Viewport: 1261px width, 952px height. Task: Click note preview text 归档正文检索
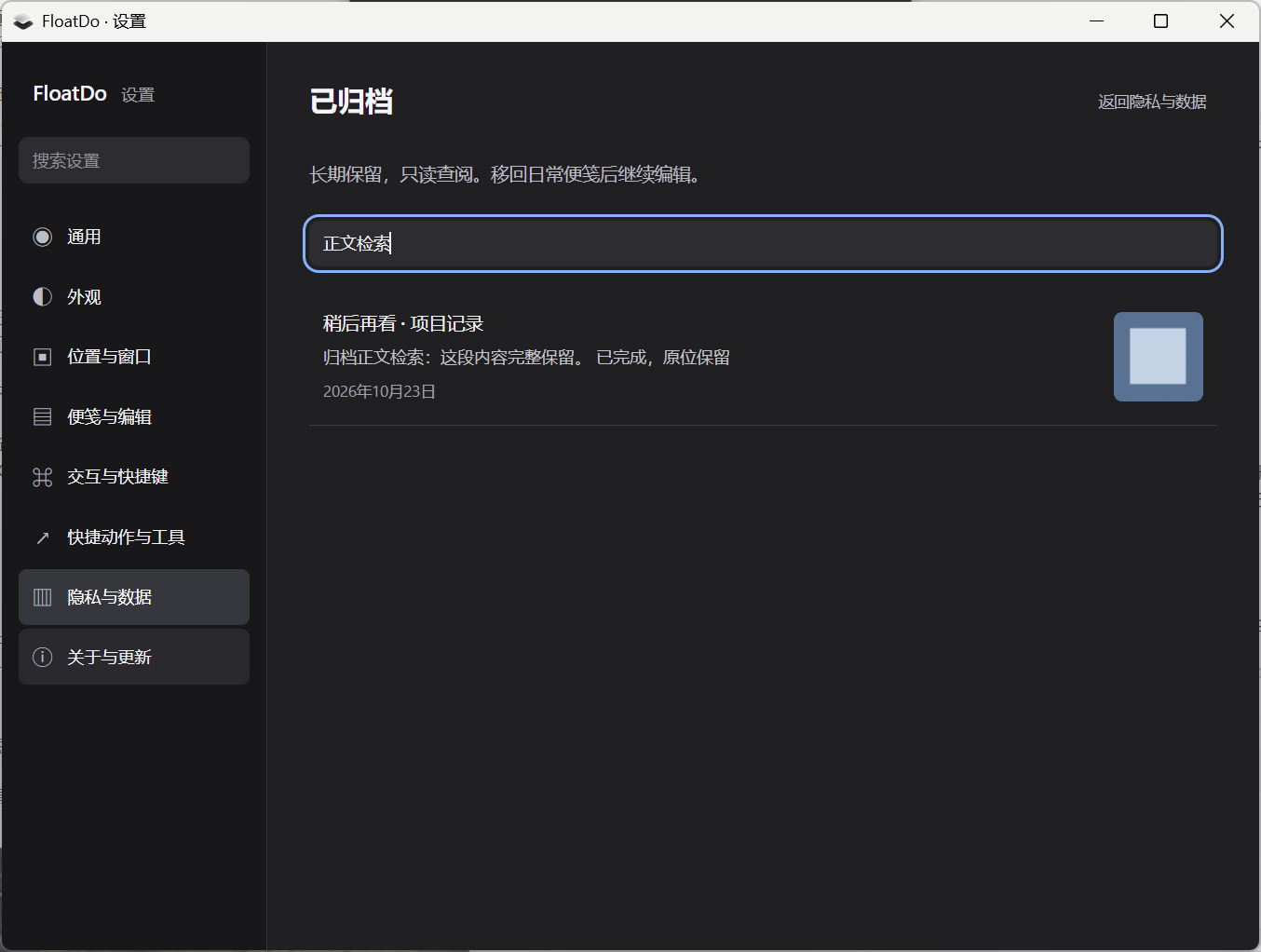pos(526,358)
